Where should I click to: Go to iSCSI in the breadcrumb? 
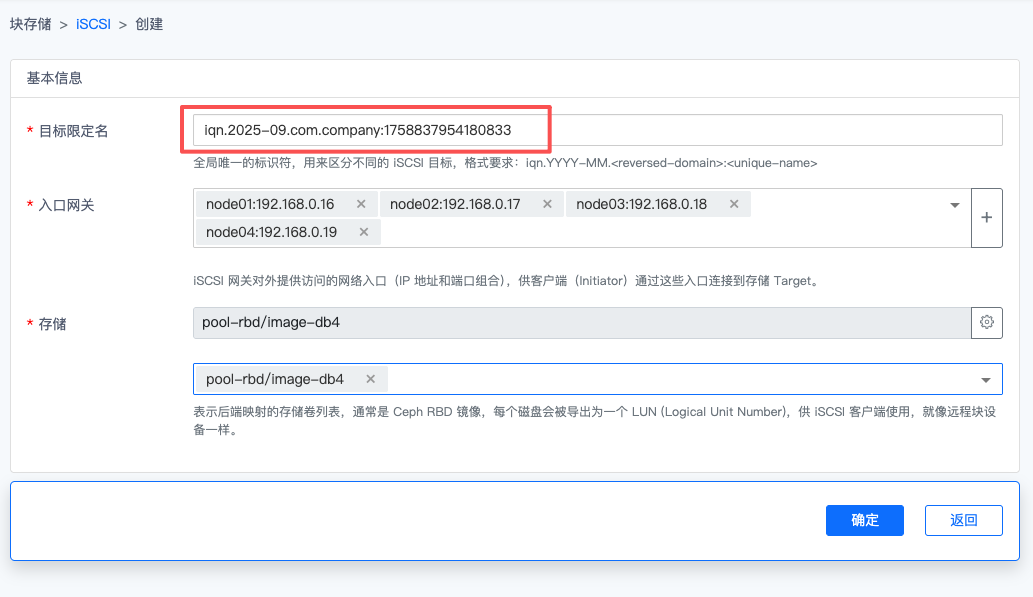(x=93, y=24)
